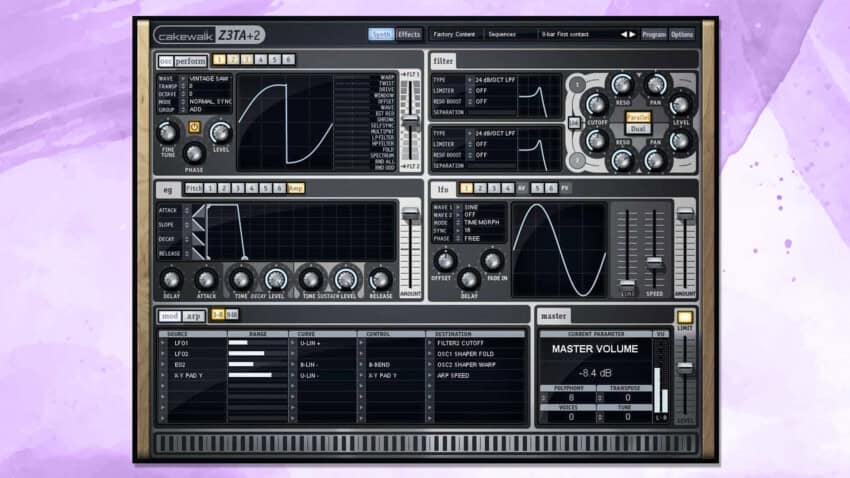850x478 pixels.
Task: Click the LFO Speed slider handle
Action: [654, 263]
